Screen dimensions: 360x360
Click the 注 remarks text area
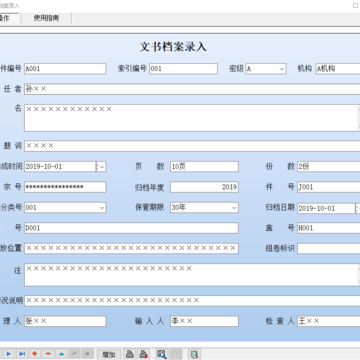point(192,275)
